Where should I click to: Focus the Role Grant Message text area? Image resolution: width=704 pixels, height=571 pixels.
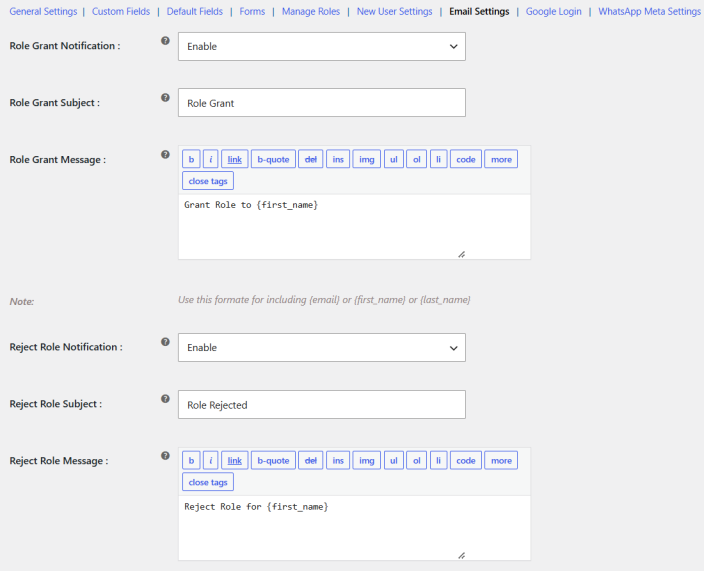click(354, 227)
